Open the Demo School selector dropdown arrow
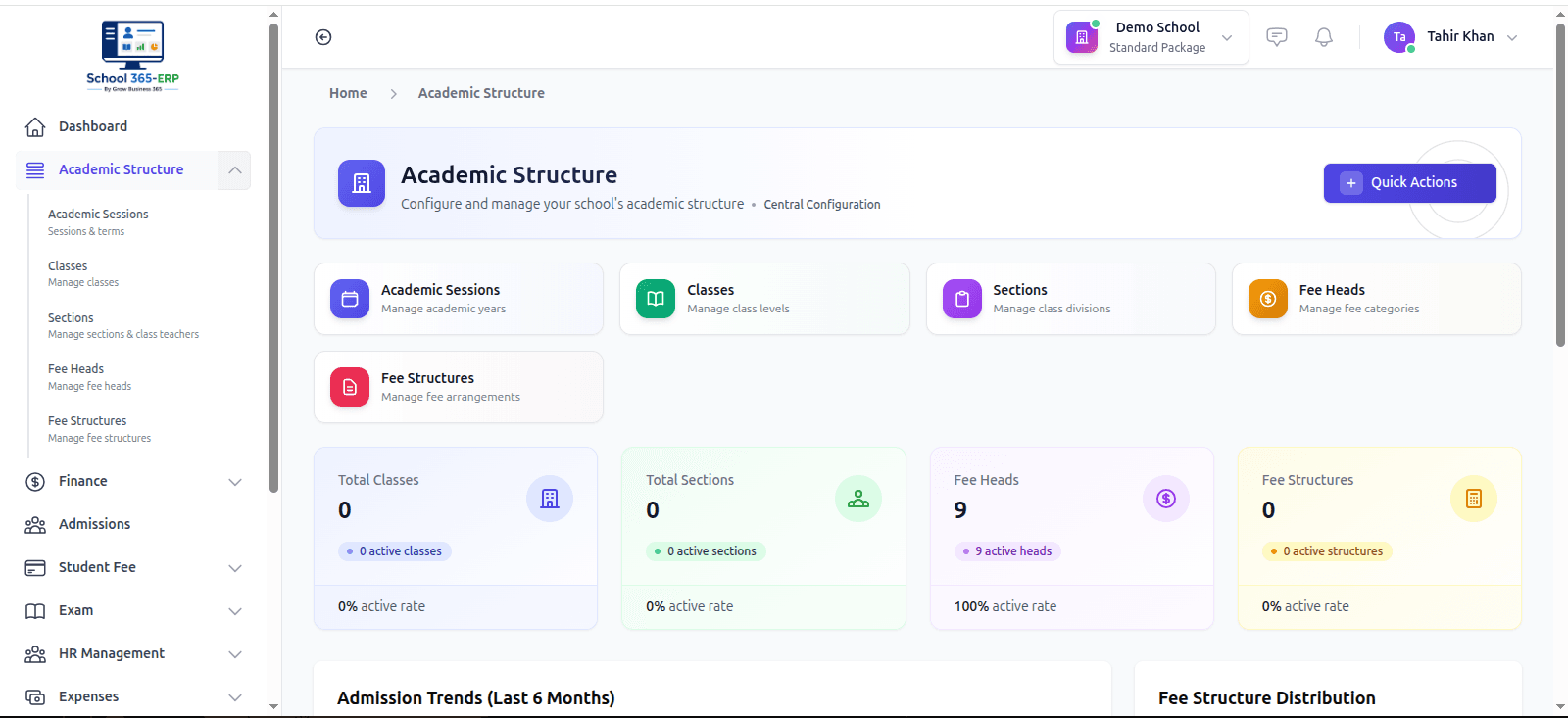Image resolution: width=1568 pixels, height=718 pixels. [1227, 37]
